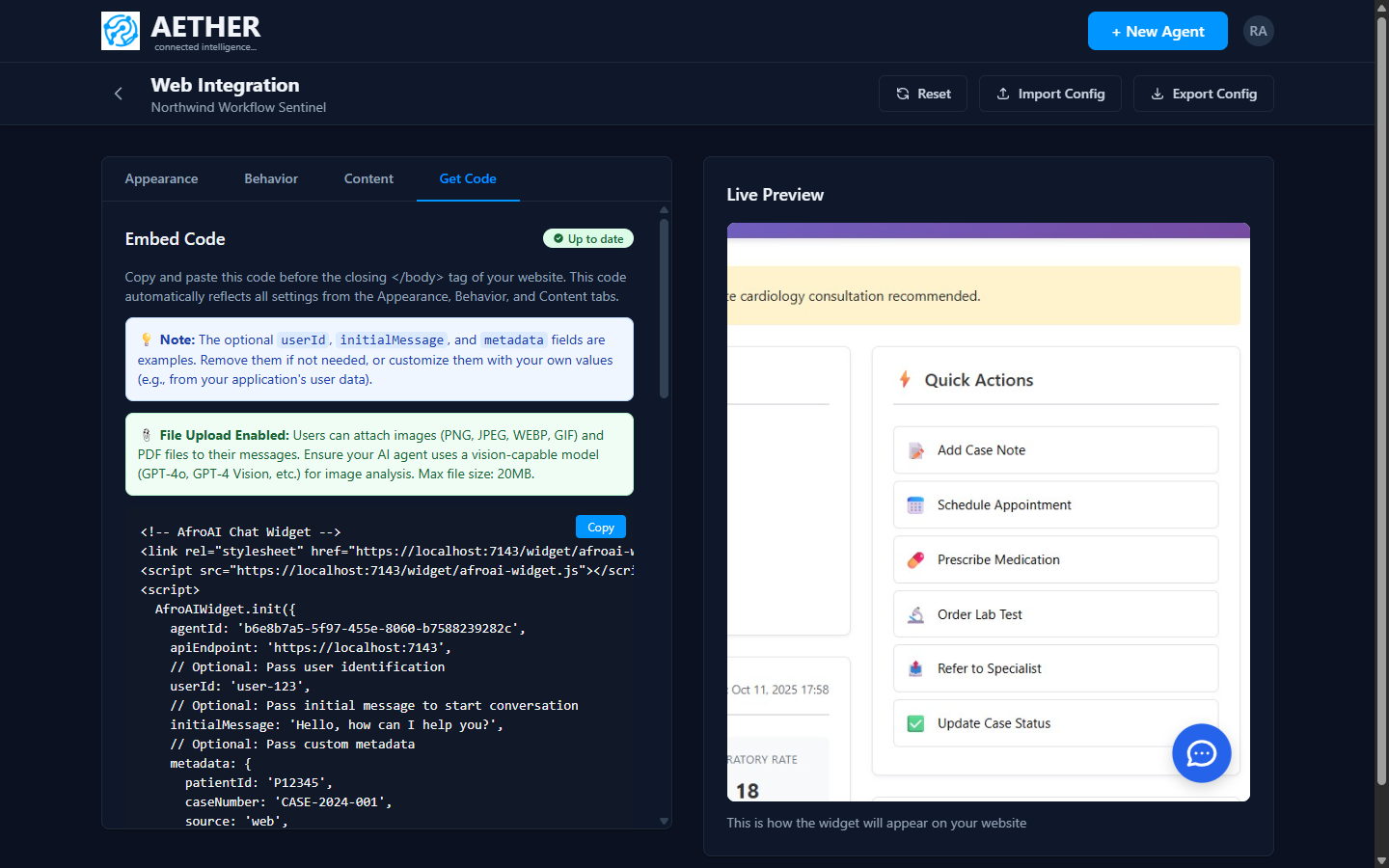Switch to the Behavior tab
1389x868 pixels.
point(271,178)
